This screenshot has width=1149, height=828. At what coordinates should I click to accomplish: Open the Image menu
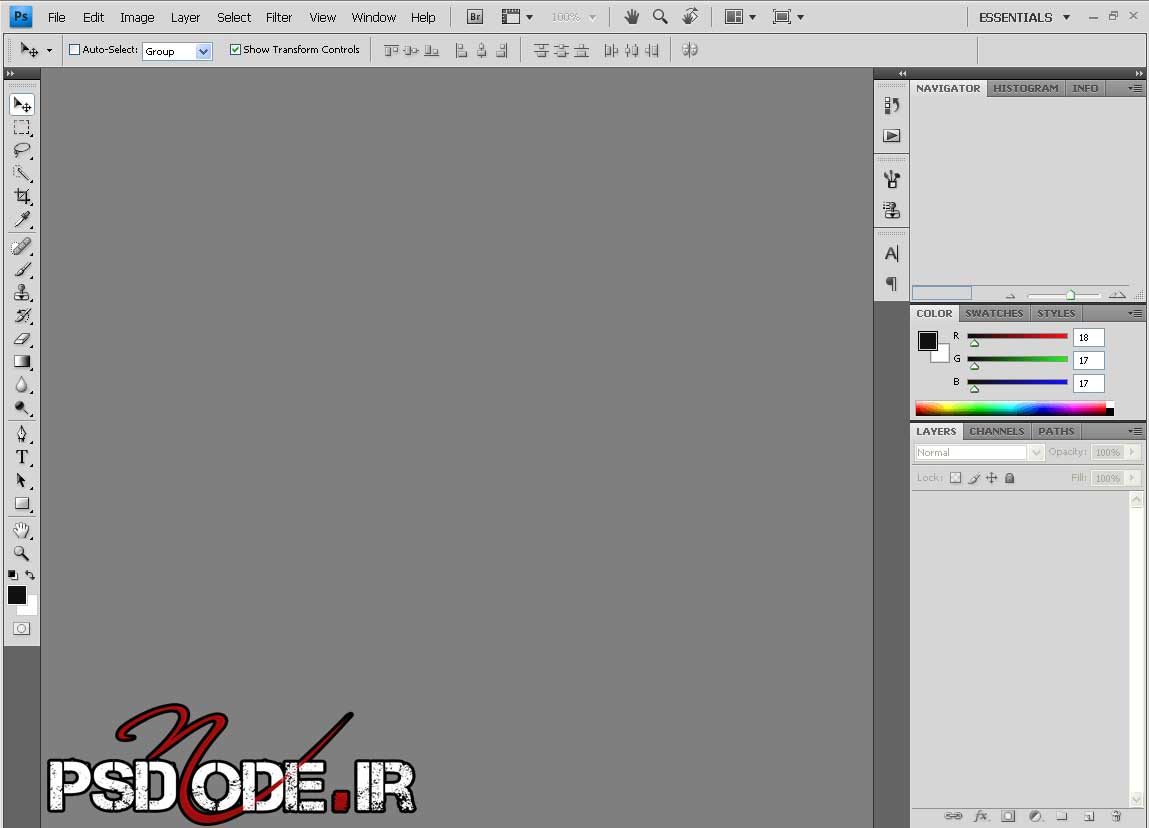(x=137, y=17)
